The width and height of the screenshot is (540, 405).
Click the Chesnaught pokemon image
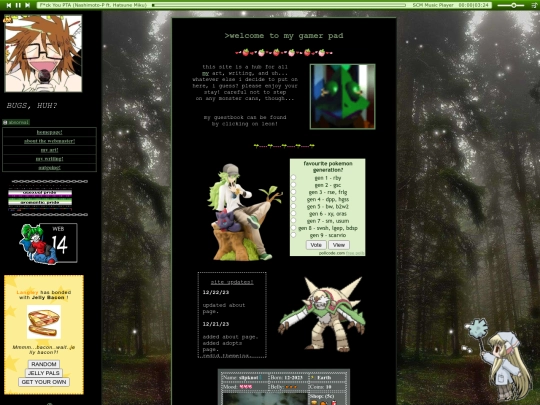[322, 314]
